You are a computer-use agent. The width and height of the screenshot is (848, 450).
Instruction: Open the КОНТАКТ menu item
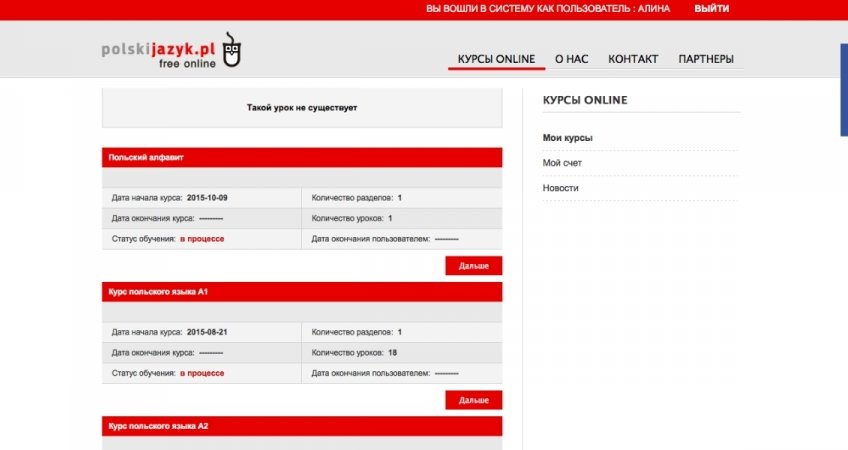[633, 59]
